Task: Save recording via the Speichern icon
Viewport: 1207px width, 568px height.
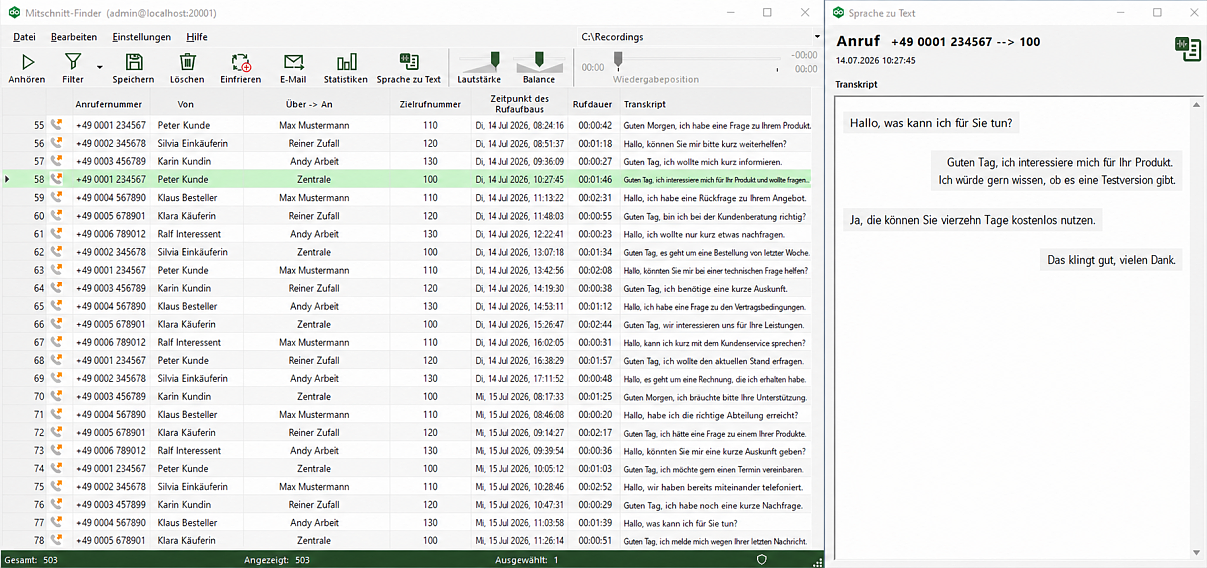Action: [x=133, y=68]
